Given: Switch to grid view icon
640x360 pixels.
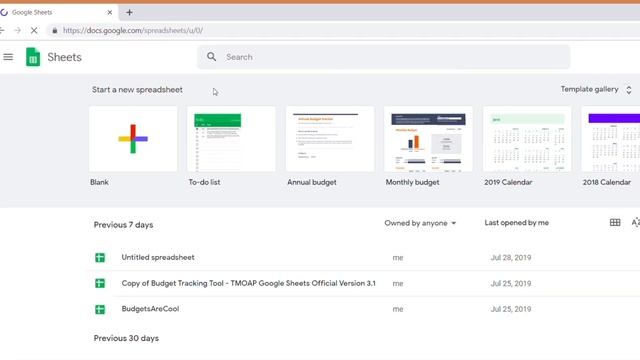Looking at the screenshot, I should [x=615, y=222].
